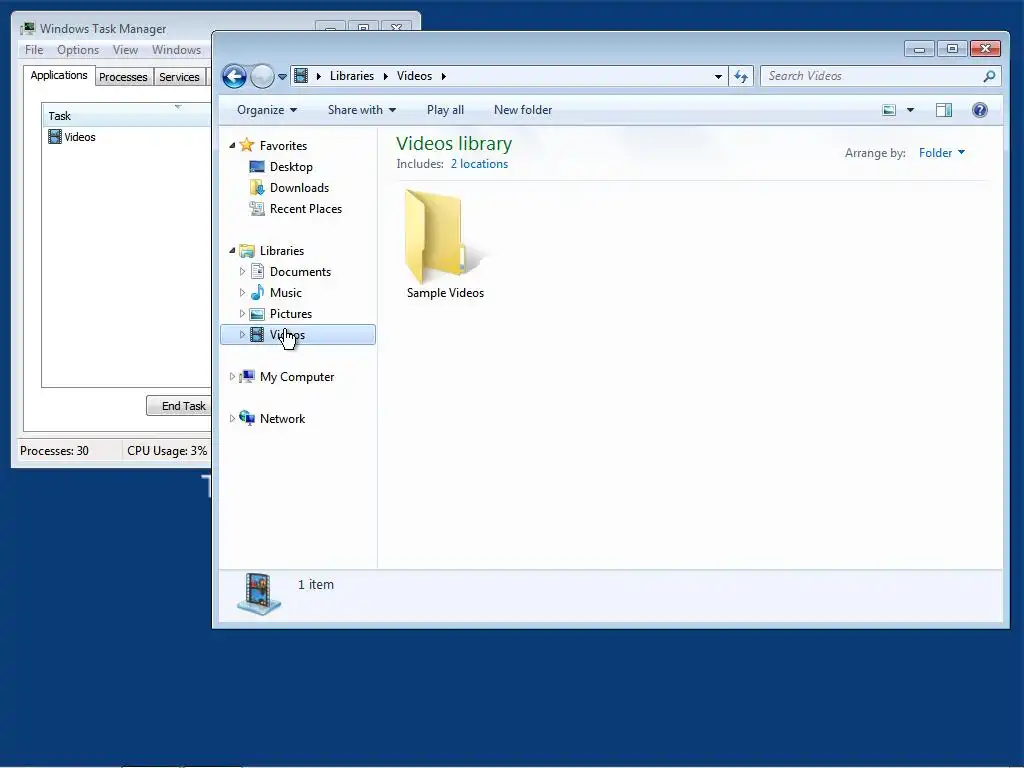Click the Videos library icon in address bar

click(x=301, y=76)
